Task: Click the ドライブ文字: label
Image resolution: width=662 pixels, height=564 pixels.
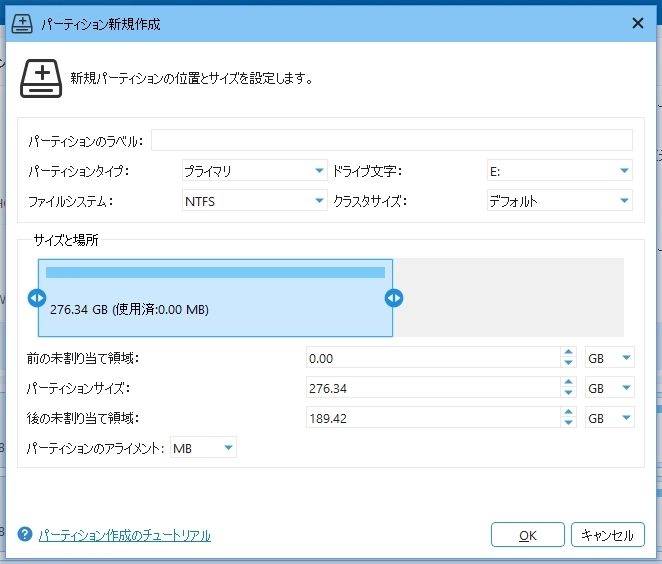Action: tap(367, 171)
